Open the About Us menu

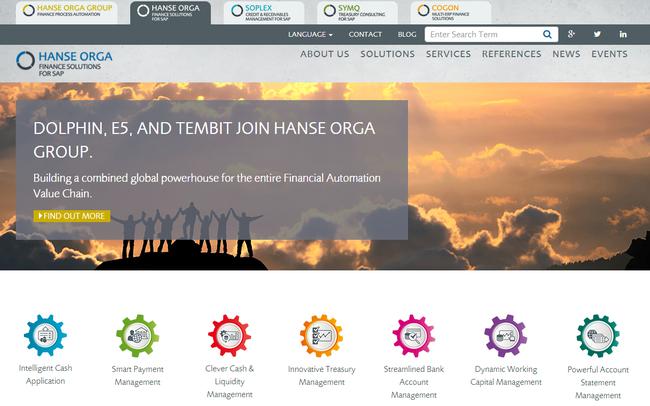[x=325, y=54]
